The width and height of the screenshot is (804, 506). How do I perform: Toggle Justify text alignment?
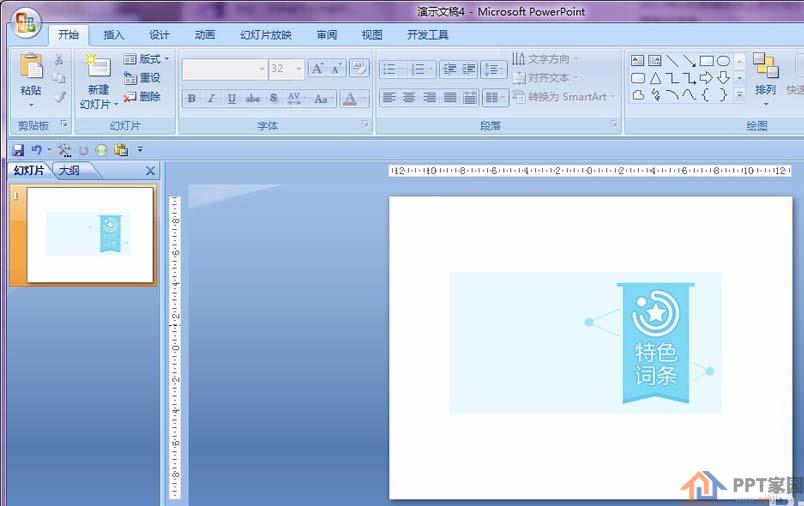450,97
